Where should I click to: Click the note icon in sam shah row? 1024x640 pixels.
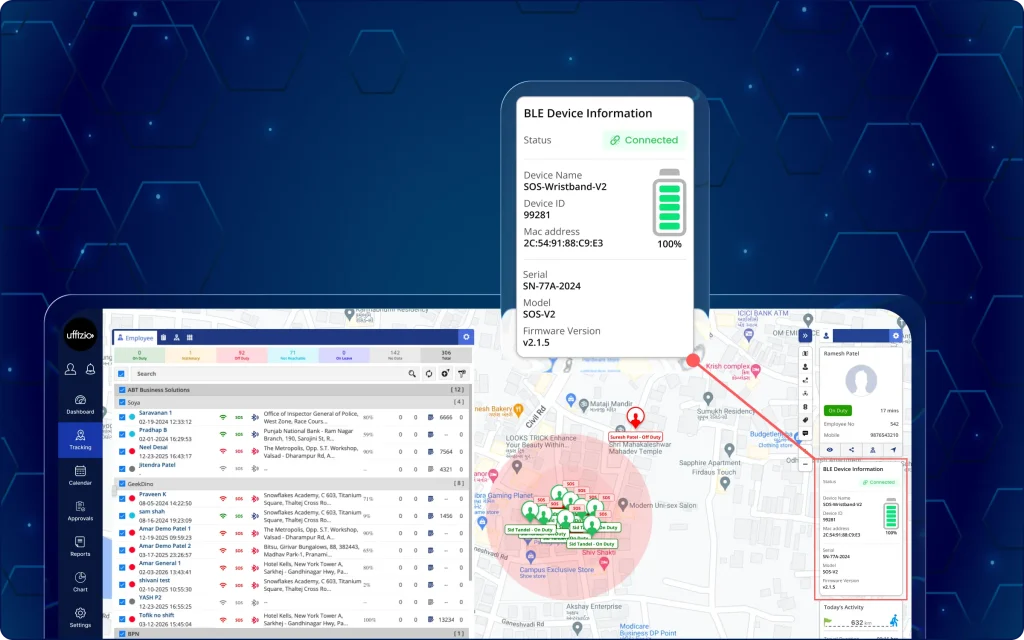[x=430, y=516]
